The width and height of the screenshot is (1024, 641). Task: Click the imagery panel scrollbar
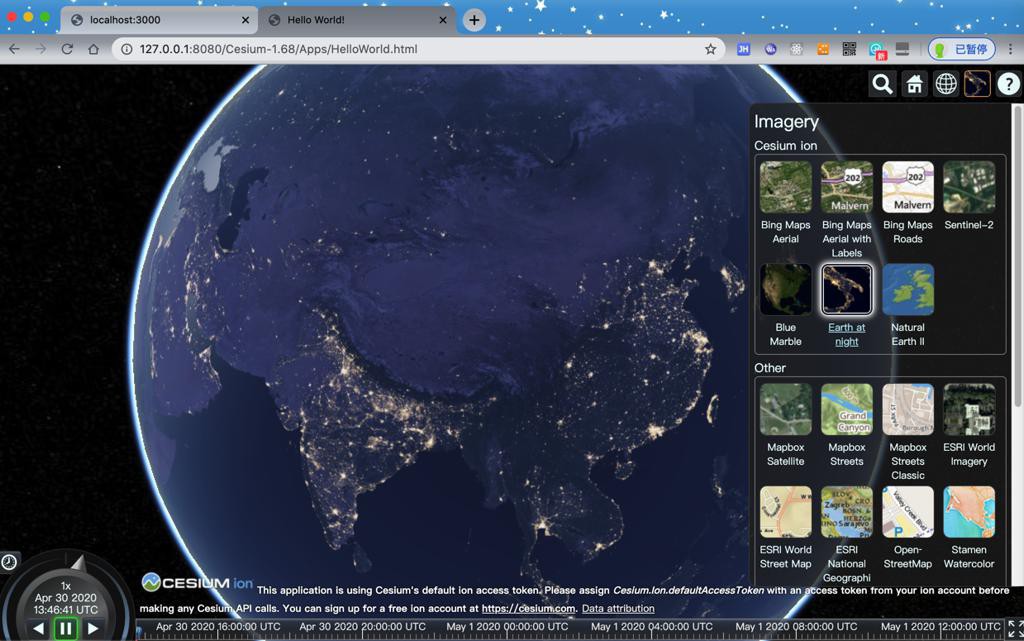(x=1017, y=258)
